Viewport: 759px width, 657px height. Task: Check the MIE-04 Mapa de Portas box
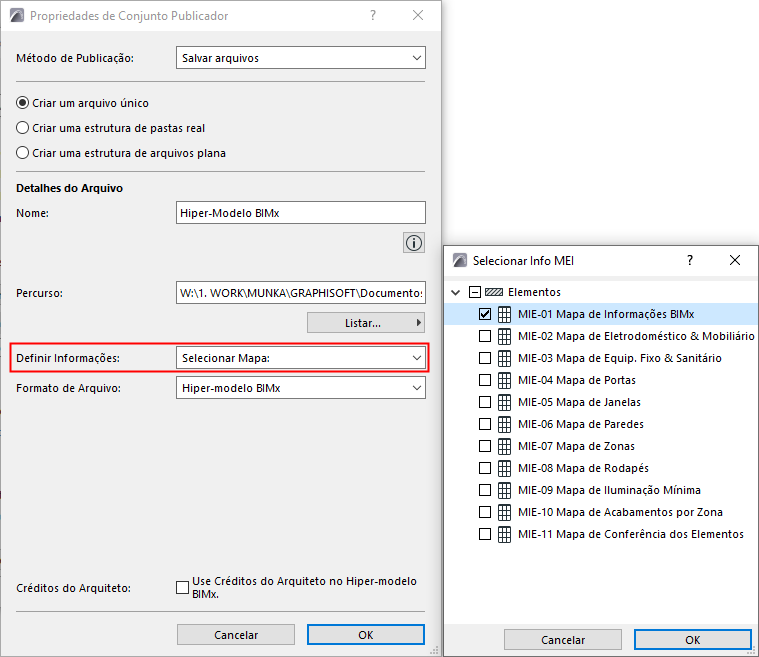[485, 380]
